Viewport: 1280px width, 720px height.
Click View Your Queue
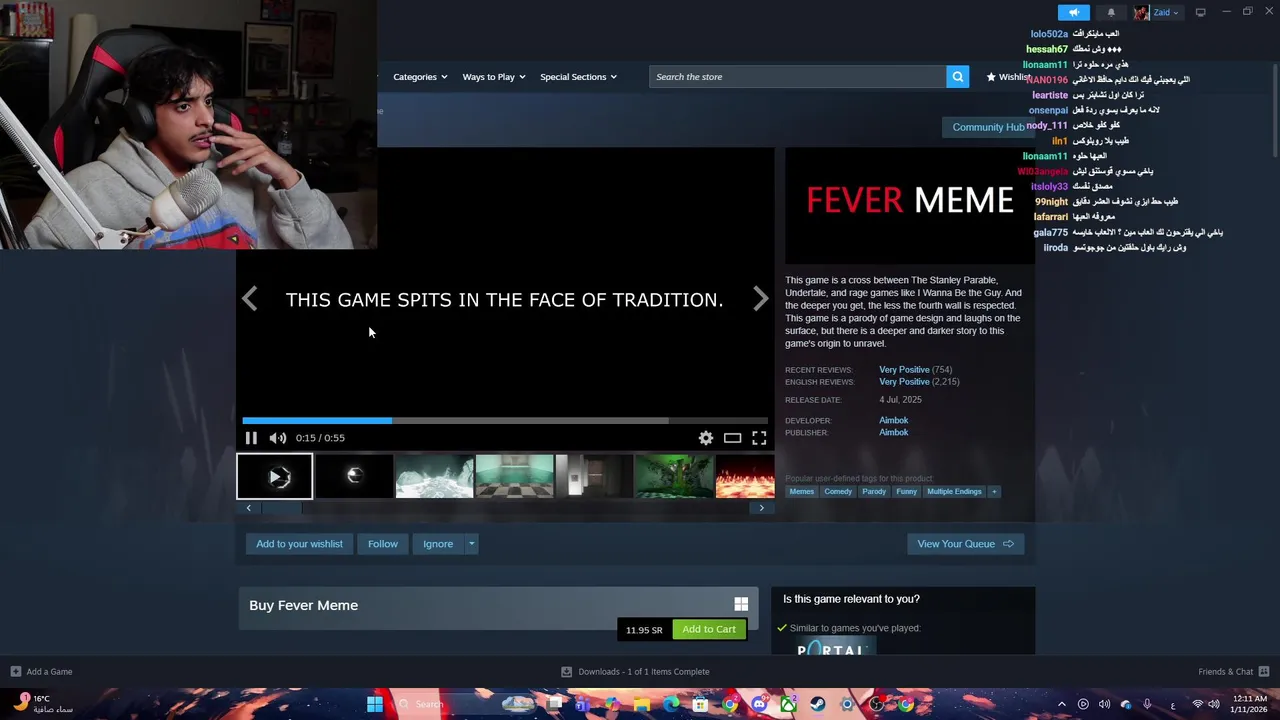[x=965, y=544]
